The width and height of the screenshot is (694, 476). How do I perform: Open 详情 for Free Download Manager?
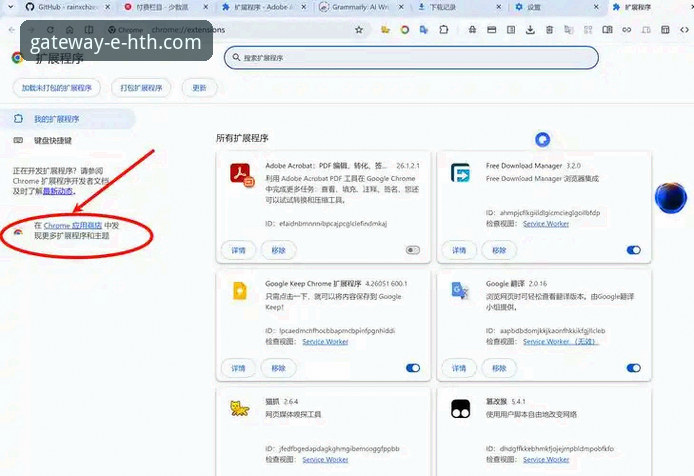pyautogui.click(x=459, y=250)
